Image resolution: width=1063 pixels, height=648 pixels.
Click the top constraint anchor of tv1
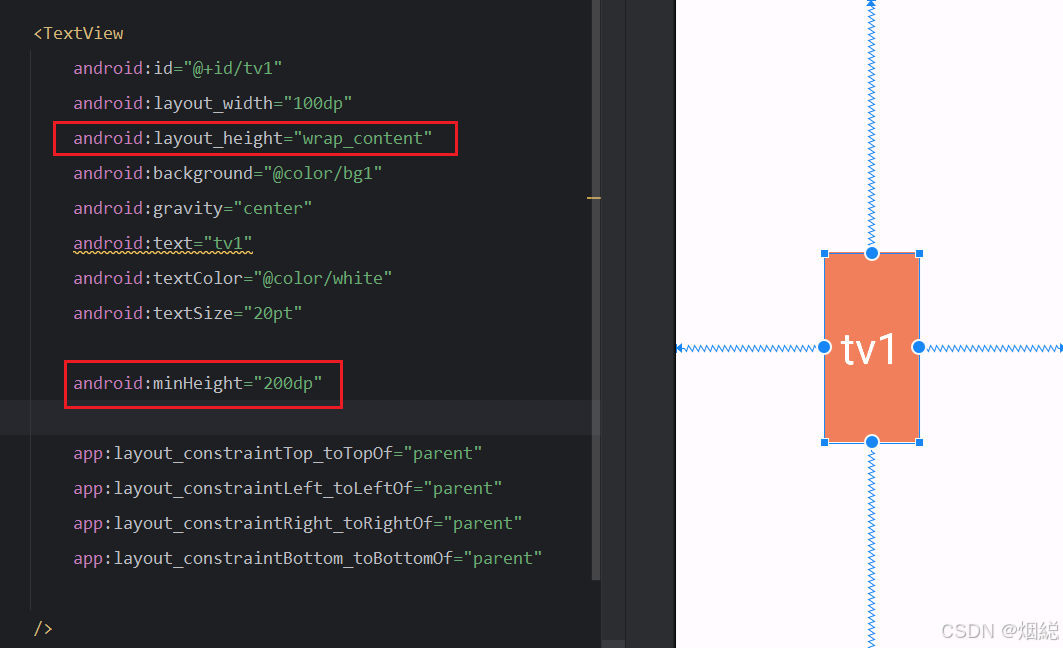[x=871, y=252]
